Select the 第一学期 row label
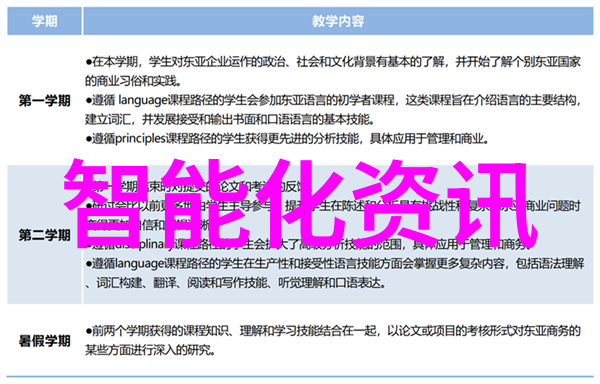This screenshot has width=600, height=384. [x=45, y=101]
